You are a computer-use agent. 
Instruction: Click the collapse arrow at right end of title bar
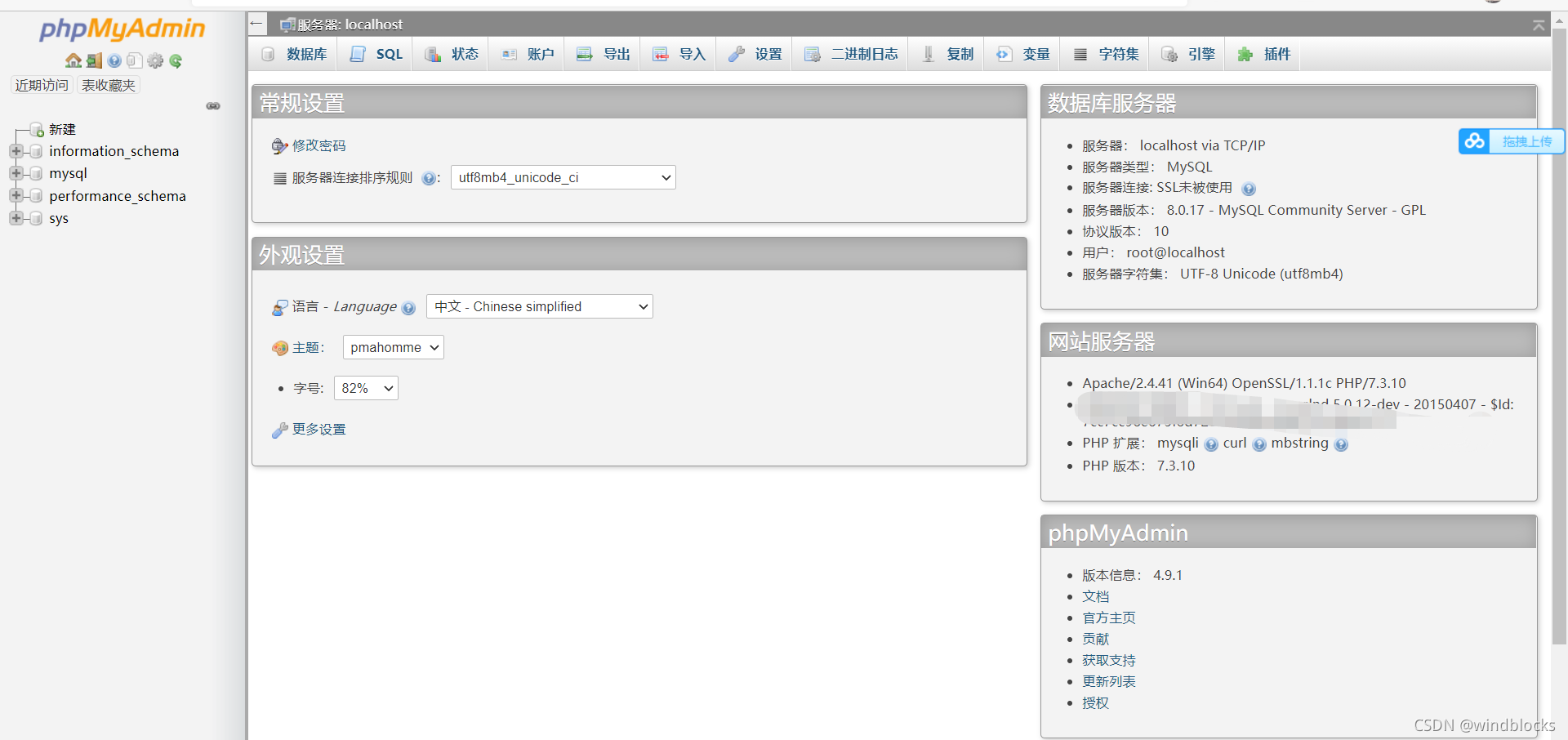(x=1539, y=25)
